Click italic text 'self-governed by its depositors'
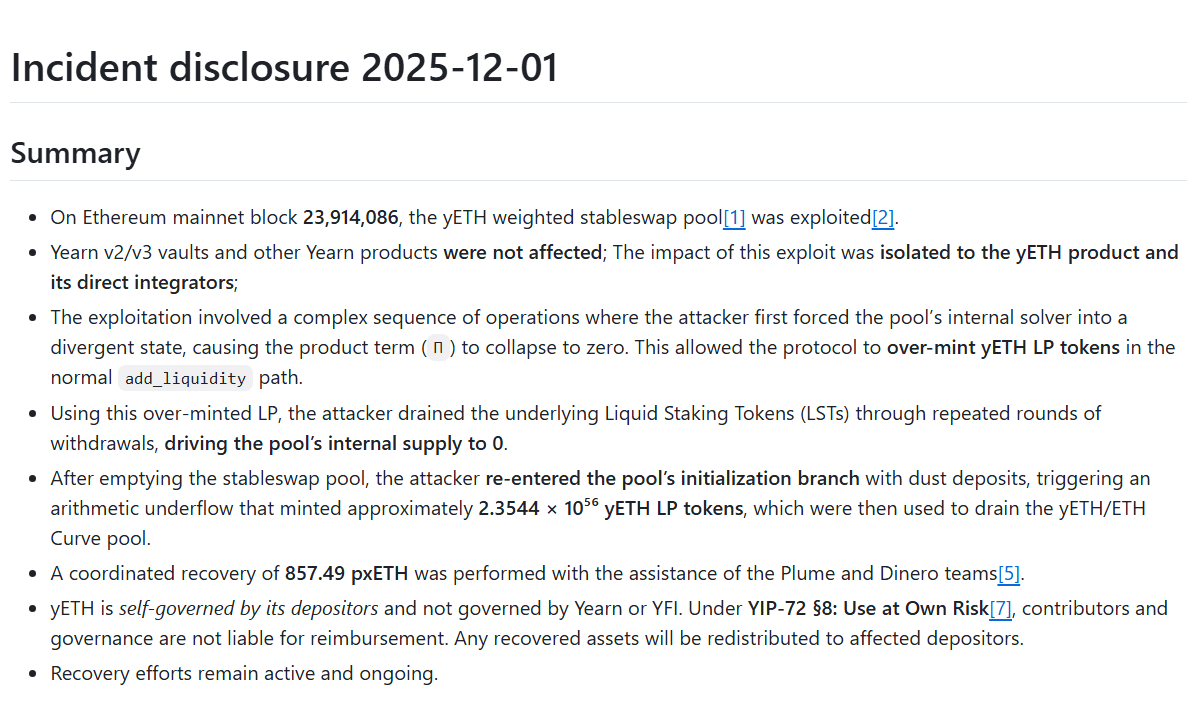1200x705 pixels. pos(248,609)
